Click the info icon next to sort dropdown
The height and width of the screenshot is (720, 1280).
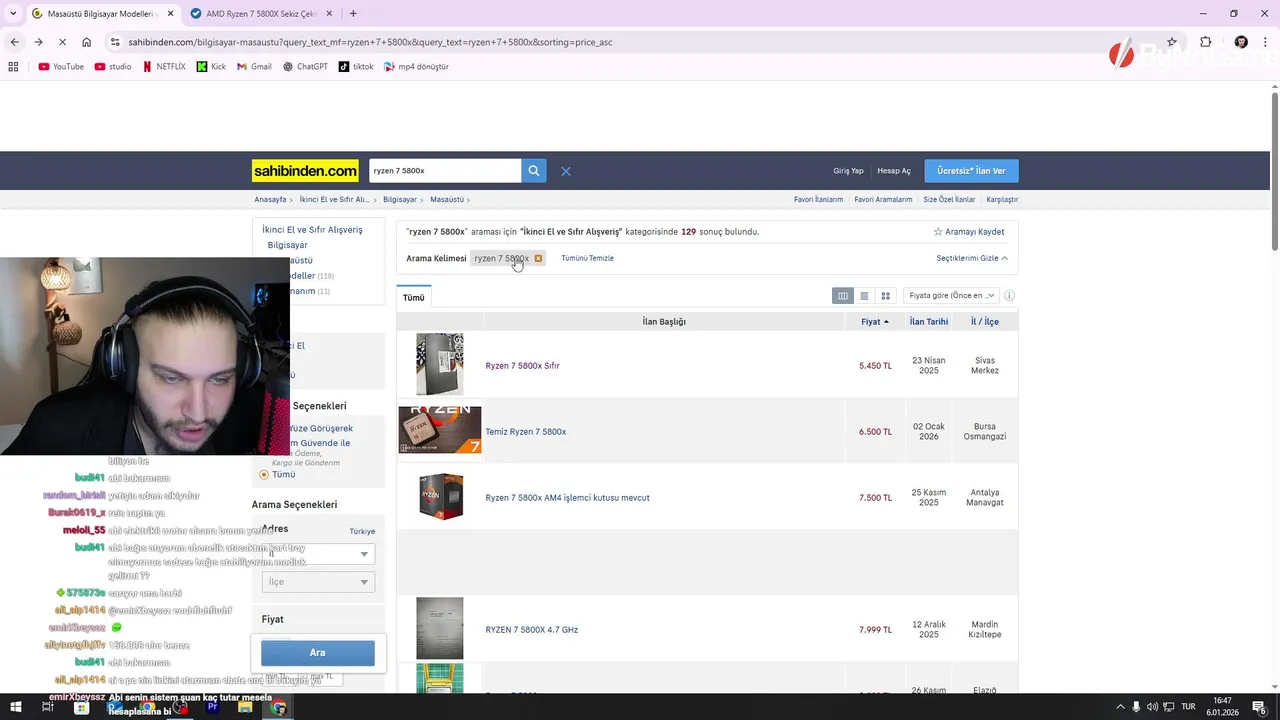[x=1009, y=296]
